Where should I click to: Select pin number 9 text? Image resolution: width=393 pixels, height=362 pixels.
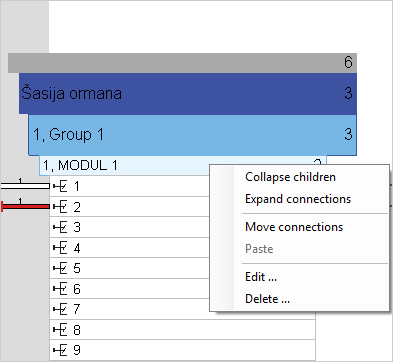tap(77, 350)
